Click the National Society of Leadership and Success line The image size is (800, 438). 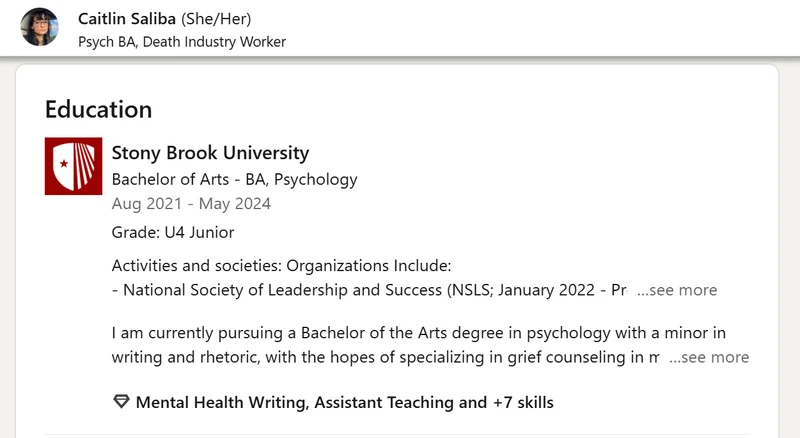(x=369, y=290)
